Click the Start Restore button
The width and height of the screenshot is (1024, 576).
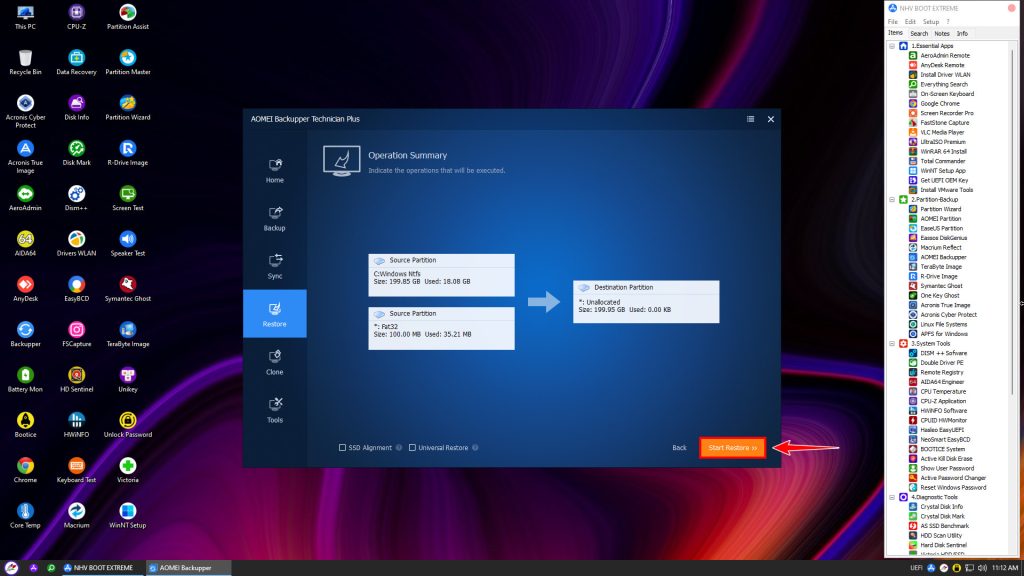click(x=732, y=447)
